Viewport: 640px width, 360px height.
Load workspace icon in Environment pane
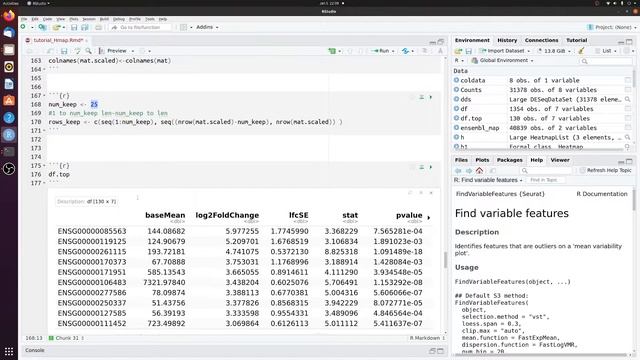click(458, 51)
